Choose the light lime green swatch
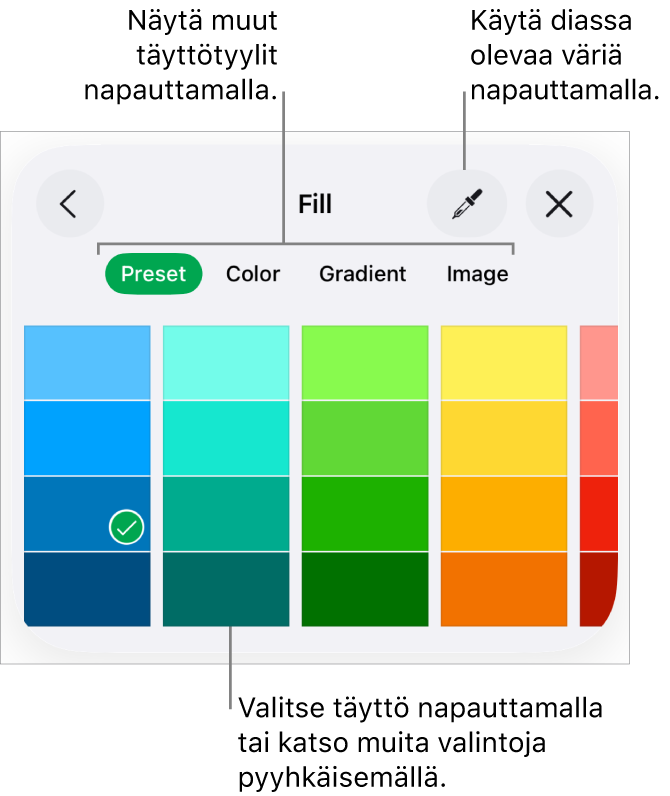Image resolution: width=670 pixels, height=796 pixels. [365, 362]
